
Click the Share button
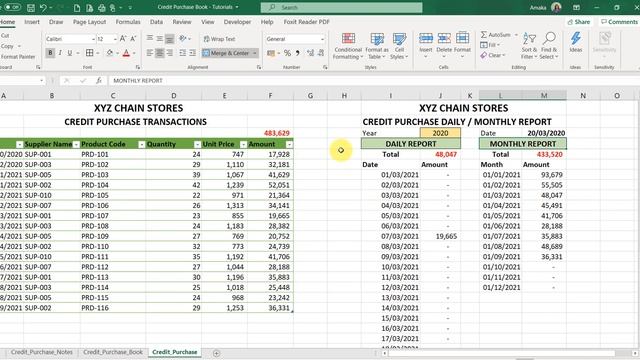click(x=579, y=22)
